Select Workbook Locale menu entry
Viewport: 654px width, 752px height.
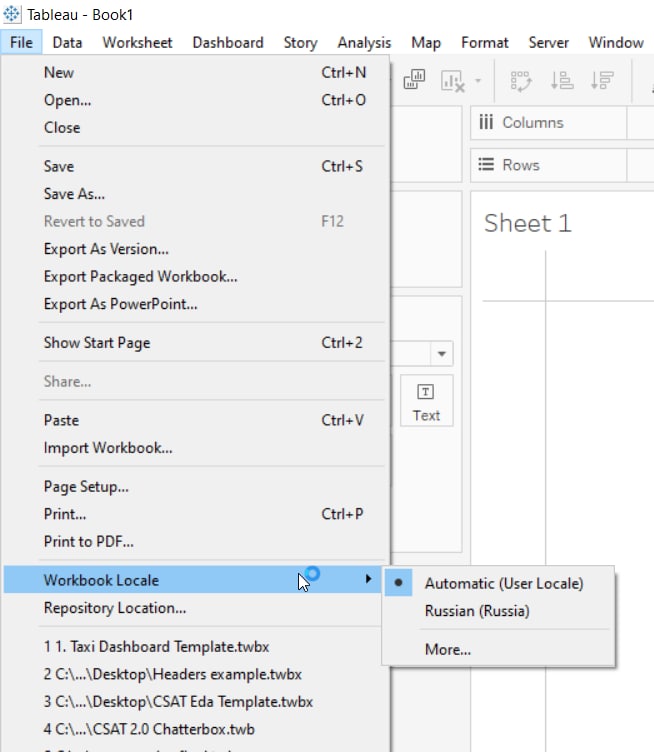click(x=193, y=580)
